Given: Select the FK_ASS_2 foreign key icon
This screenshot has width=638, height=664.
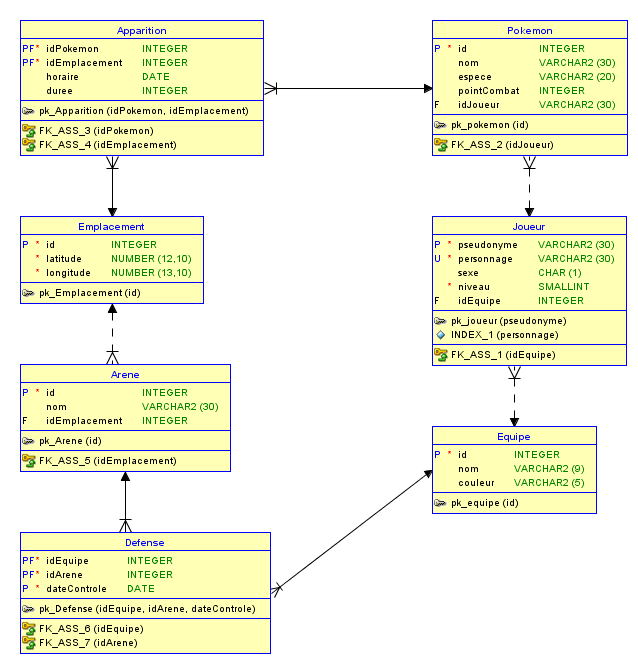Looking at the screenshot, I should (x=441, y=145).
